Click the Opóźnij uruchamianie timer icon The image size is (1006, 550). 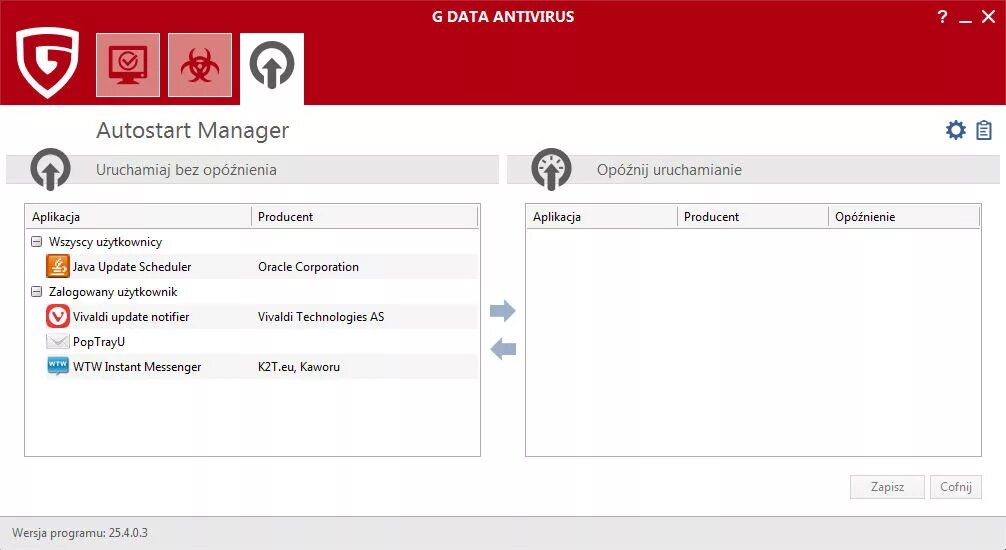click(x=551, y=169)
